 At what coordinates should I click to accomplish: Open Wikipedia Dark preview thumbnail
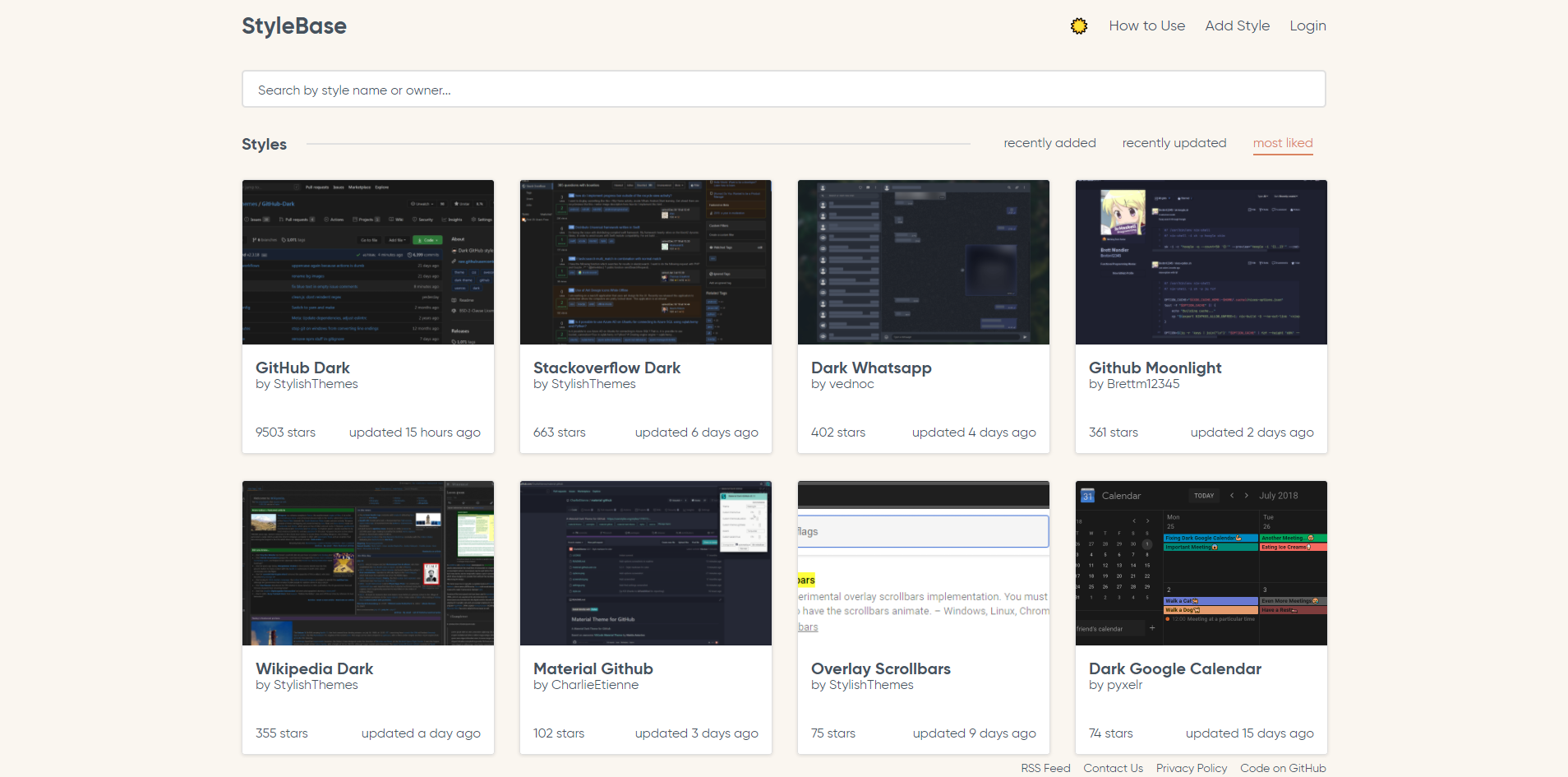point(367,563)
